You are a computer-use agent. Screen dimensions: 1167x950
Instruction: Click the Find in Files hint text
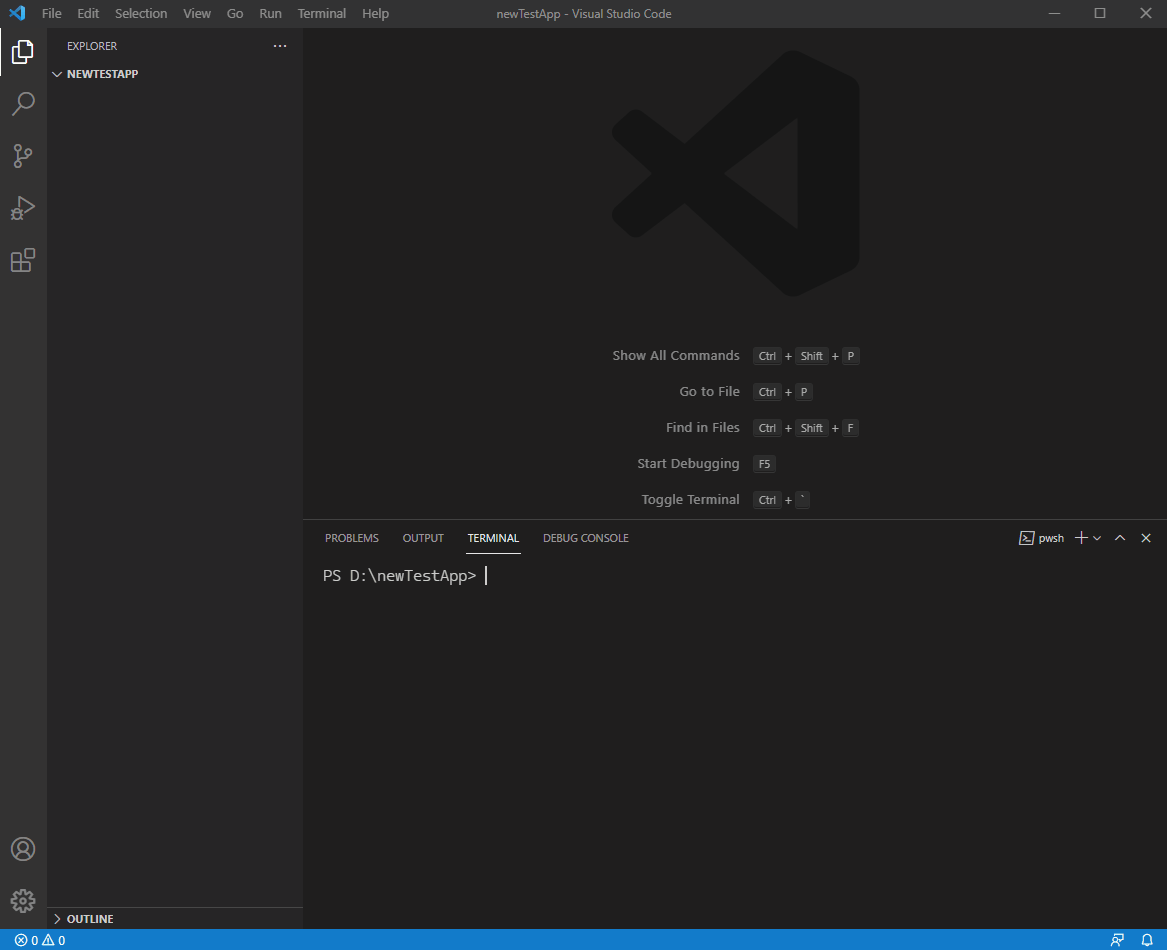click(x=703, y=427)
